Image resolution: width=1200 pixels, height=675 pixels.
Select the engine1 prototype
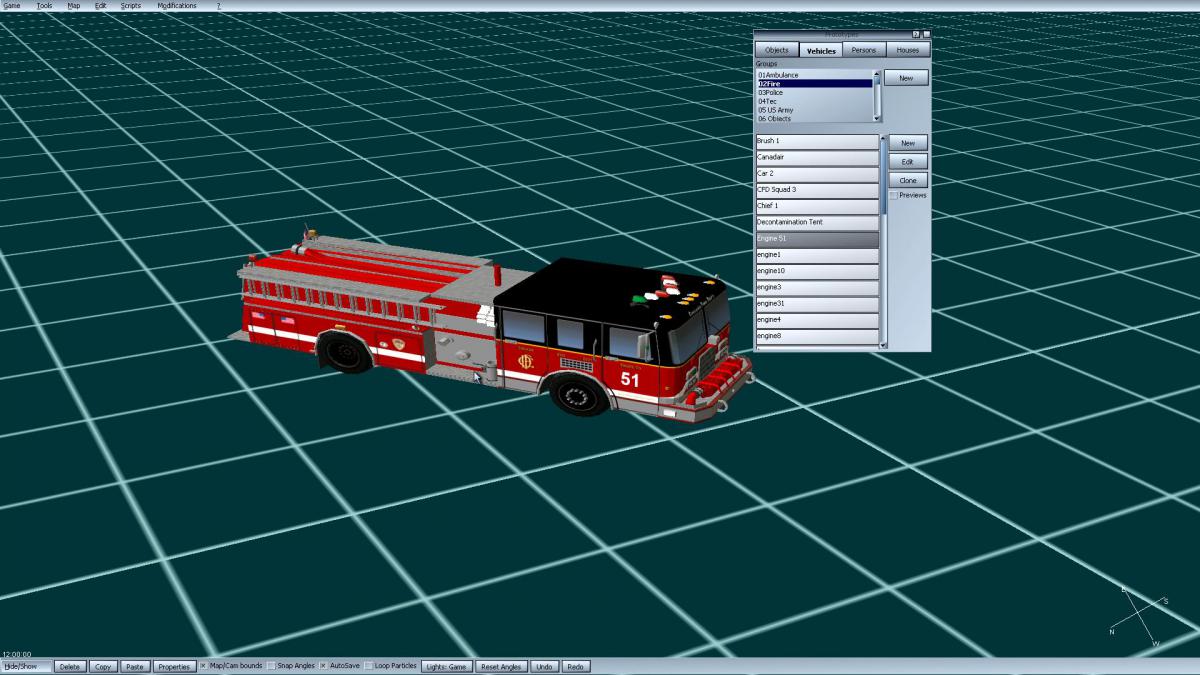click(817, 255)
